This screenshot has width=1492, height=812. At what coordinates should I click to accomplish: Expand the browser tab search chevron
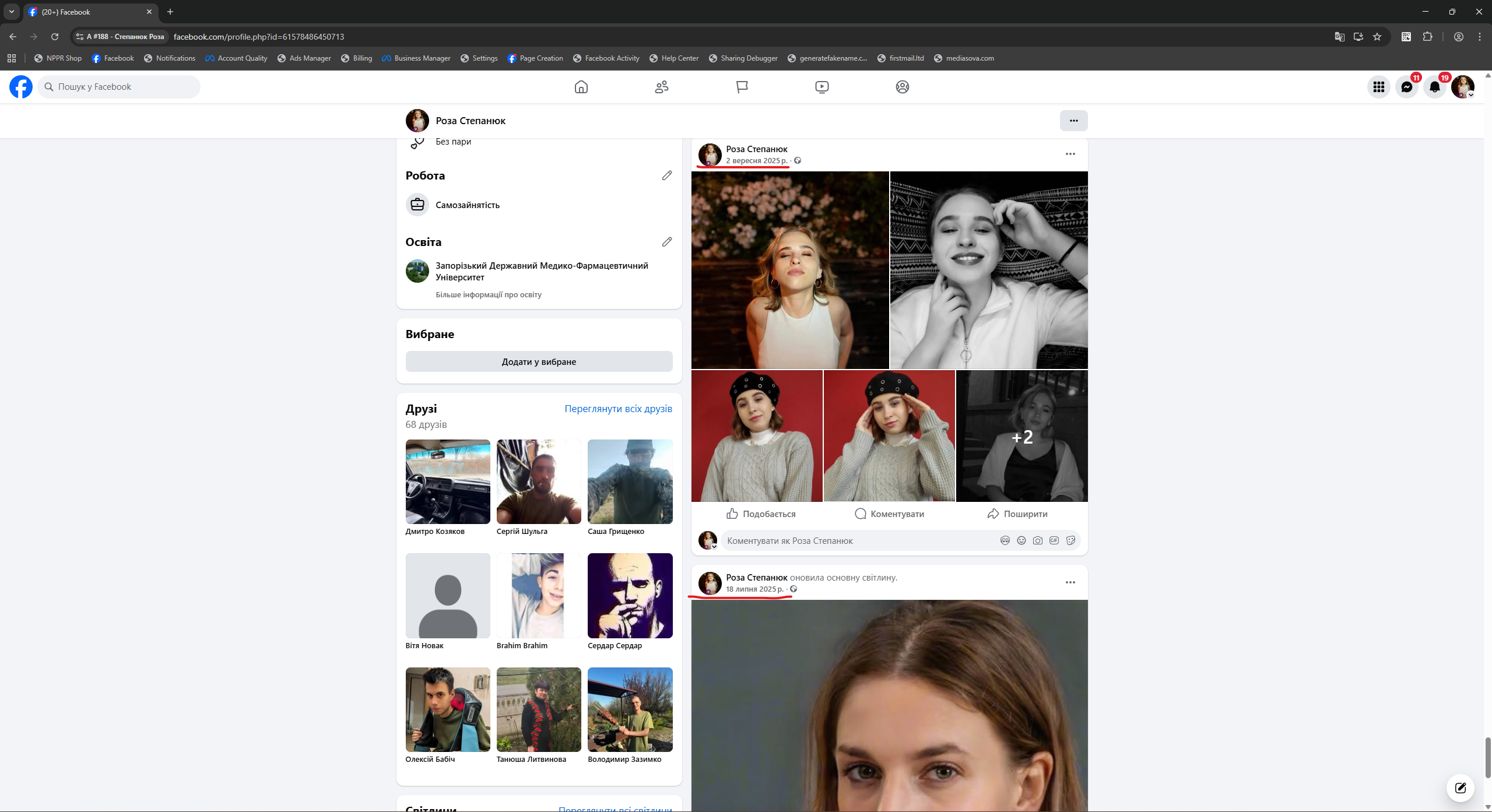[12, 12]
